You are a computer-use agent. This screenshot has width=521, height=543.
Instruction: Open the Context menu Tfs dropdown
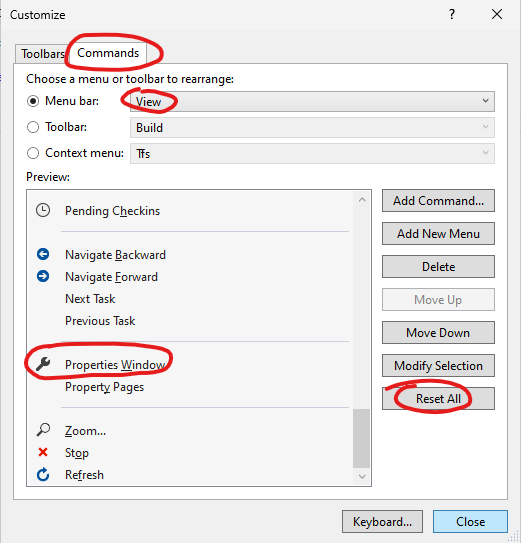[x=312, y=153]
